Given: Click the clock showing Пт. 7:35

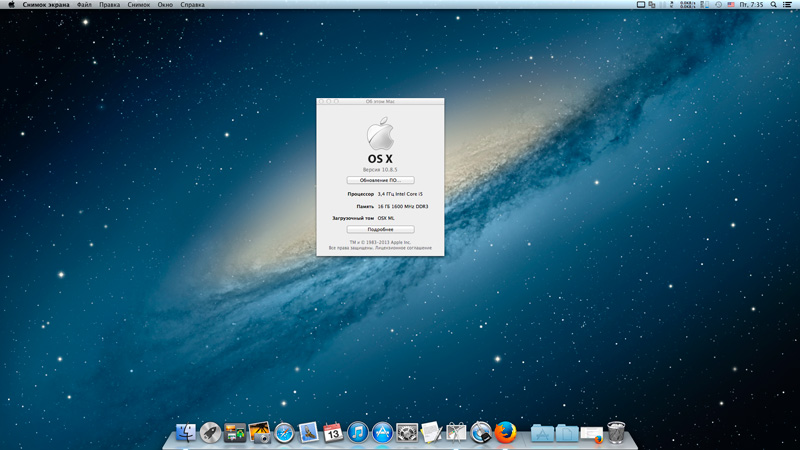Looking at the screenshot, I should point(752,5).
